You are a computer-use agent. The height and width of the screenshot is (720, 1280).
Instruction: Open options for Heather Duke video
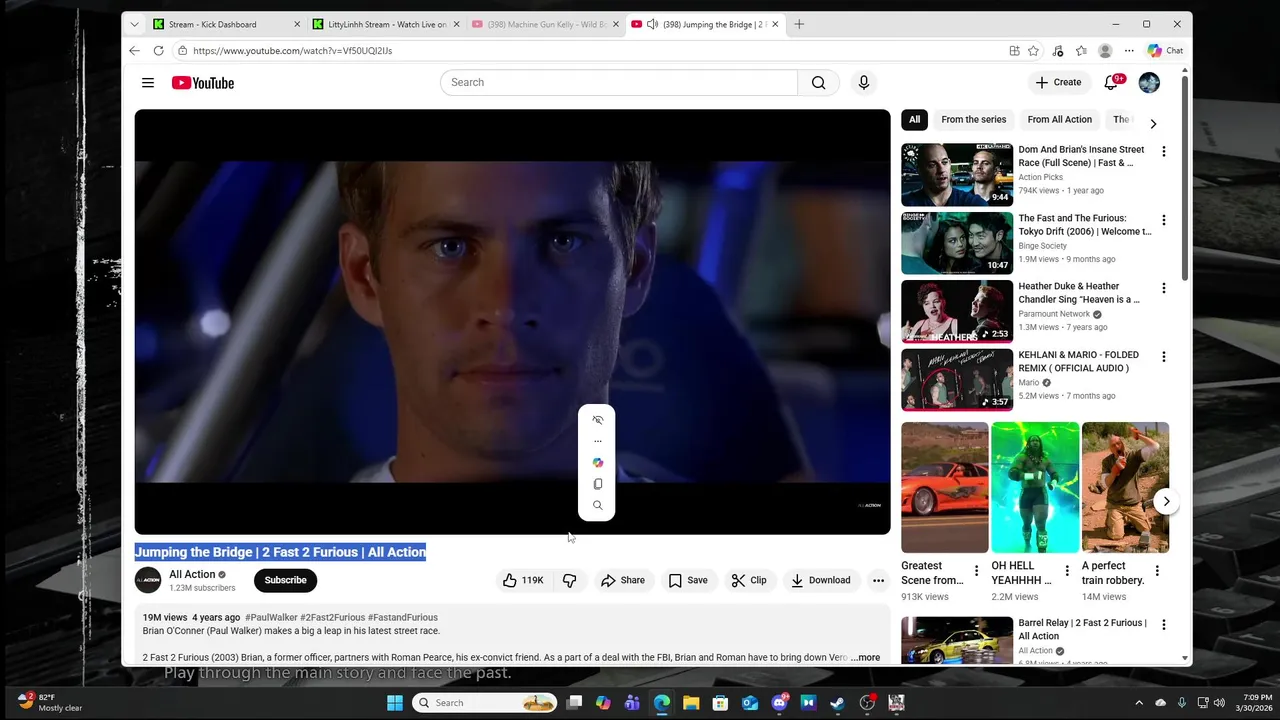point(1163,288)
